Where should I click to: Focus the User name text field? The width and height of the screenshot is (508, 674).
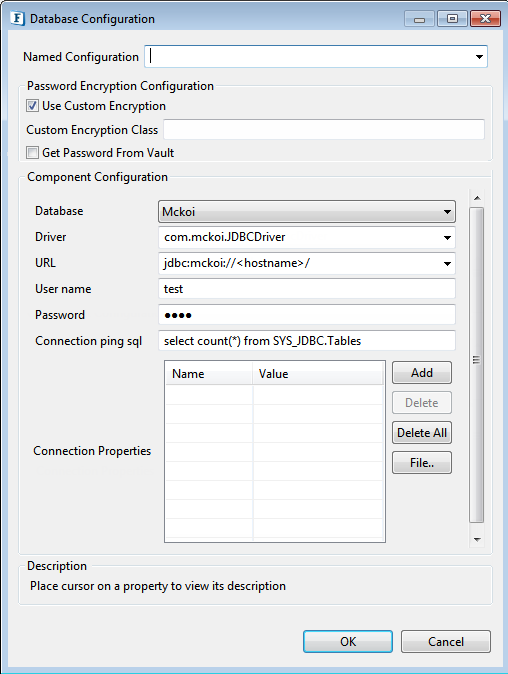306,289
